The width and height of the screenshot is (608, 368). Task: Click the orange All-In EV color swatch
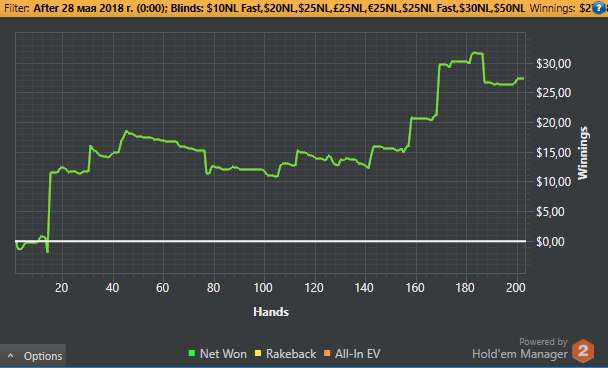(327, 353)
